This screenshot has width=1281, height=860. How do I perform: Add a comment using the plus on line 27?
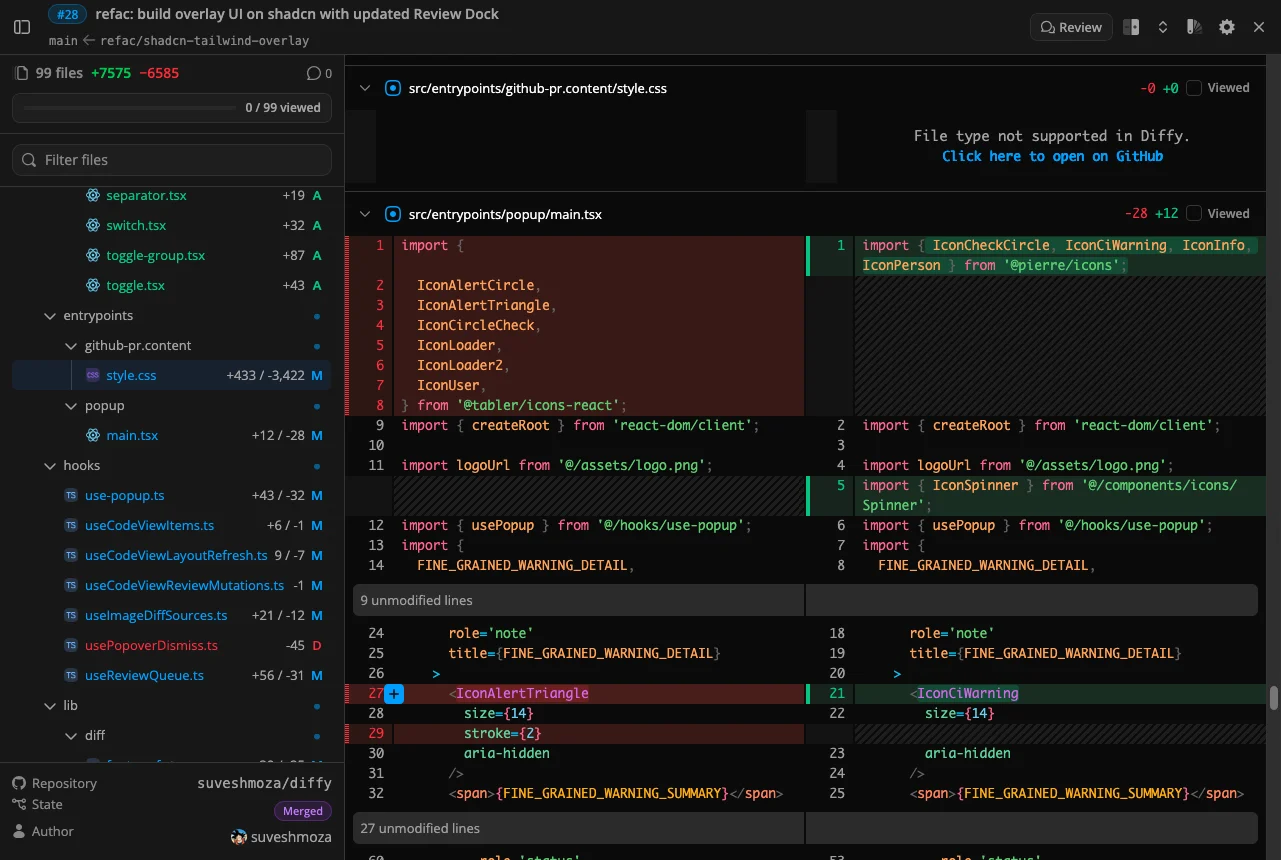tap(394, 693)
